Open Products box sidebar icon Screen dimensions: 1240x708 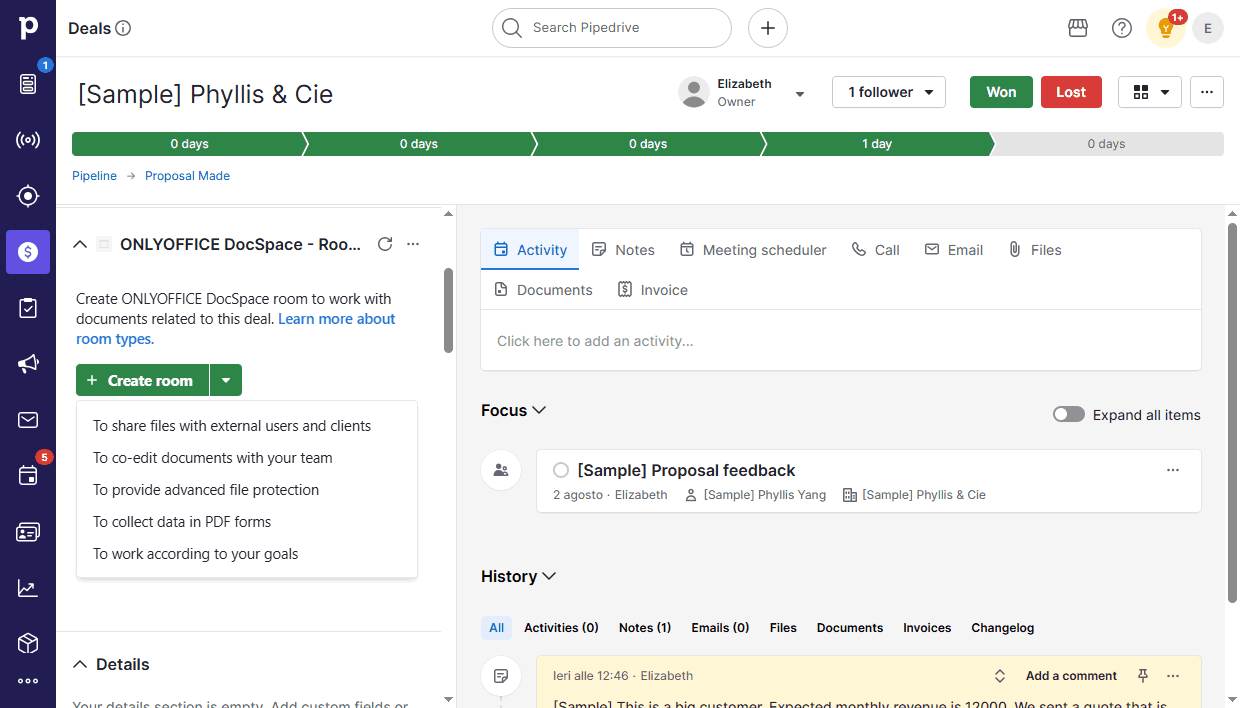point(28,643)
